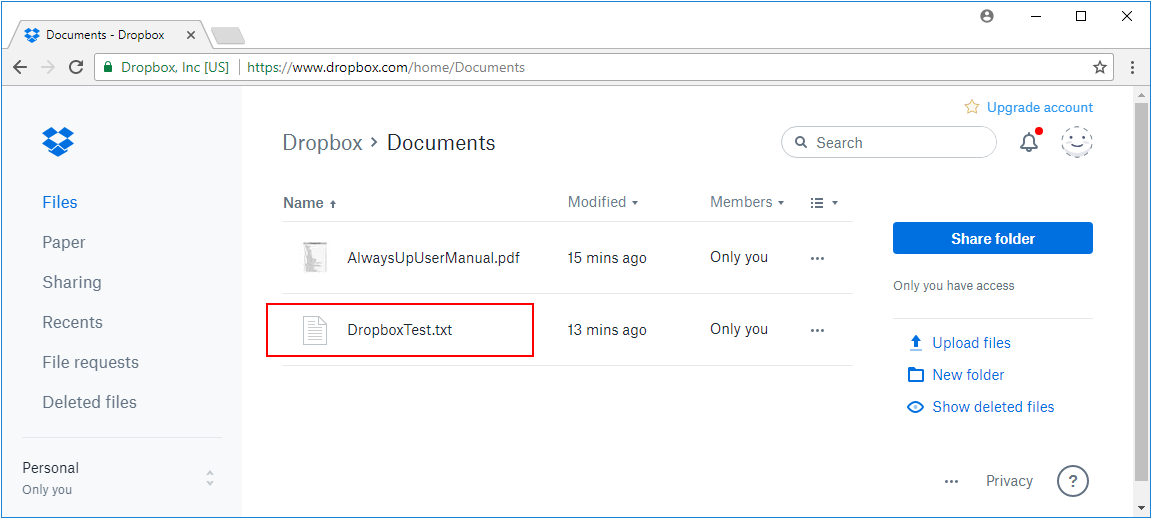Go to the Dropbox root breadcrumb

[x=323, y=143]
